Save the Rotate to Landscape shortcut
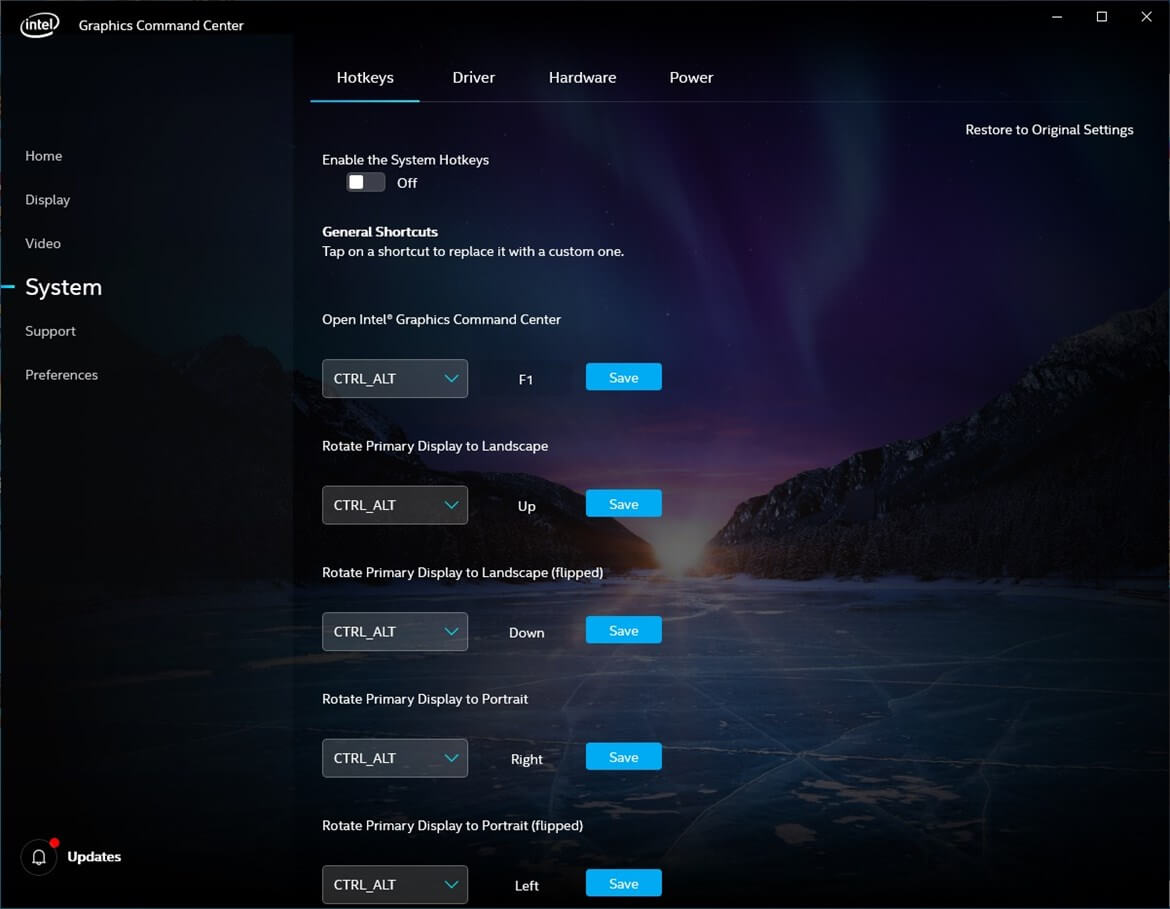1170x909 pixels. (x=623, y=504)
